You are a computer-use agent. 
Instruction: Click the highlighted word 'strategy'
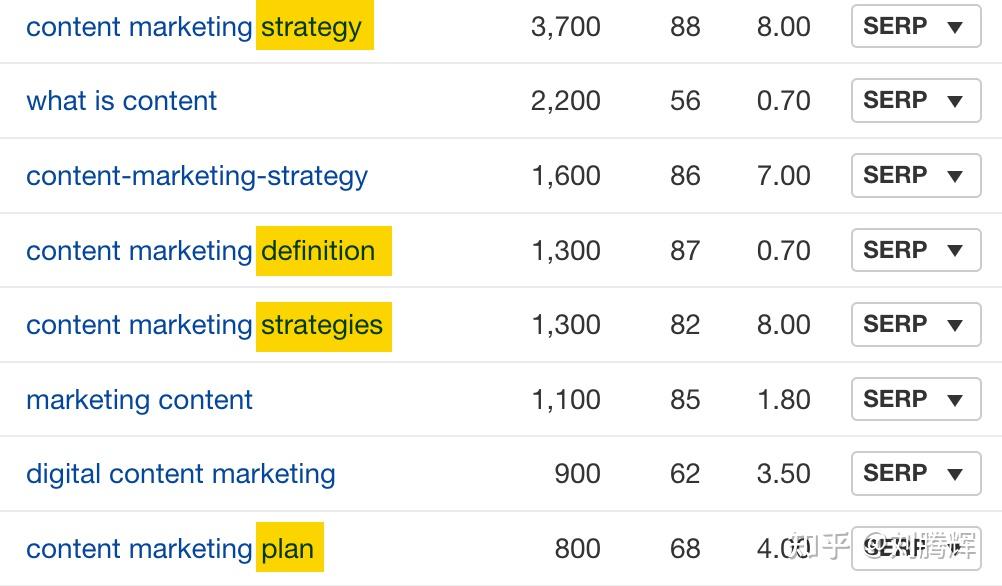[x=312, y=27]
